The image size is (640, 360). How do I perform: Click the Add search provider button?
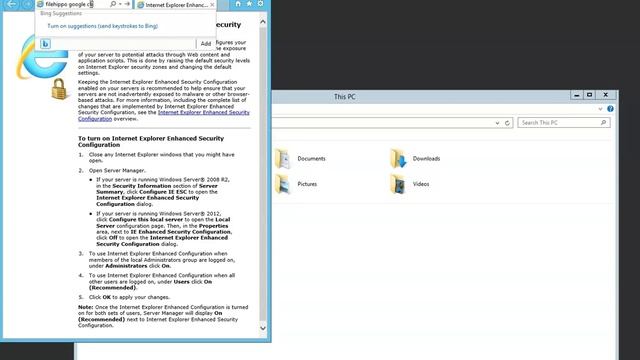tap(206, 44)
